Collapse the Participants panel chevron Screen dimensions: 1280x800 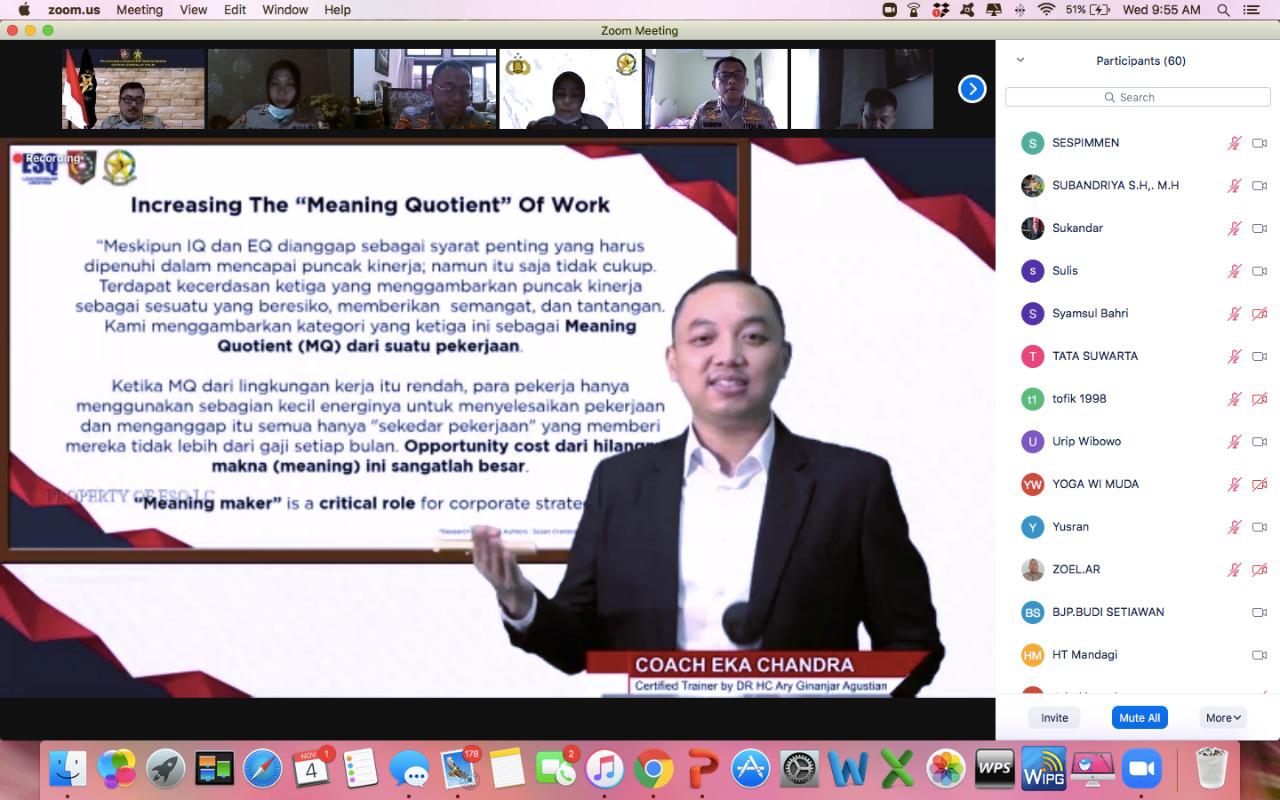(x=1020, y=60)
